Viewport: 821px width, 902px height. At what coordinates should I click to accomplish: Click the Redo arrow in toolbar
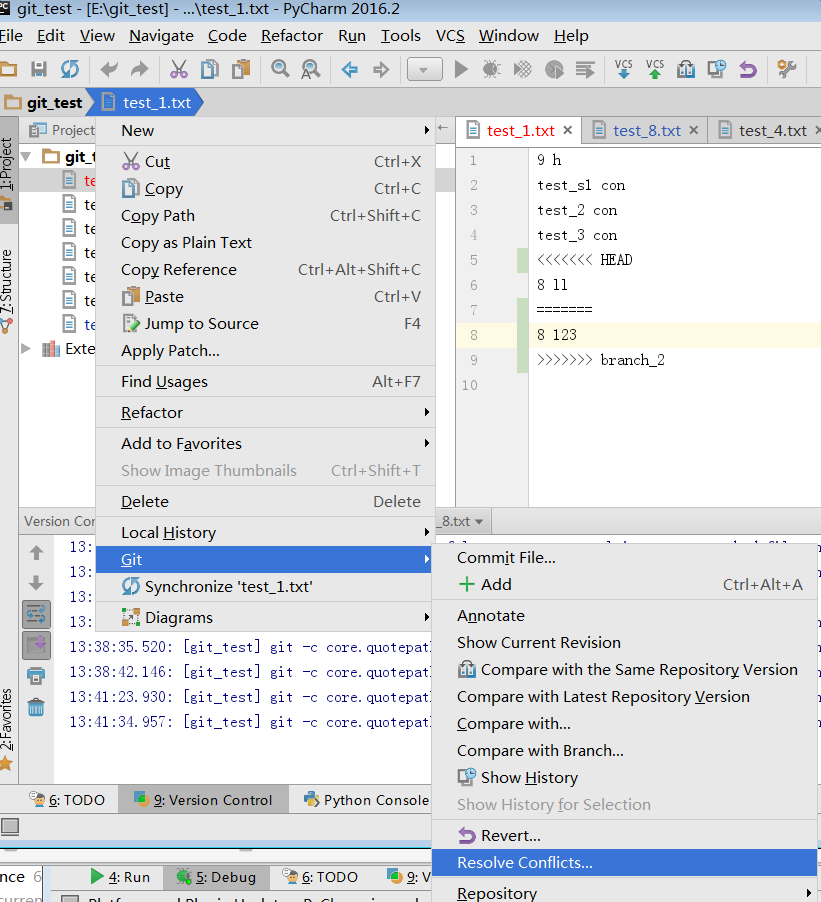(x=139, y=70)
